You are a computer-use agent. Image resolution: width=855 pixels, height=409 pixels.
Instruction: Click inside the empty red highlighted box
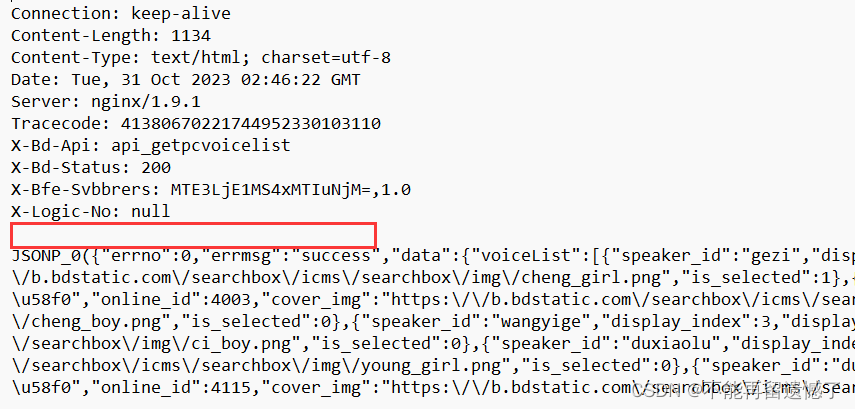pos(193,235)
